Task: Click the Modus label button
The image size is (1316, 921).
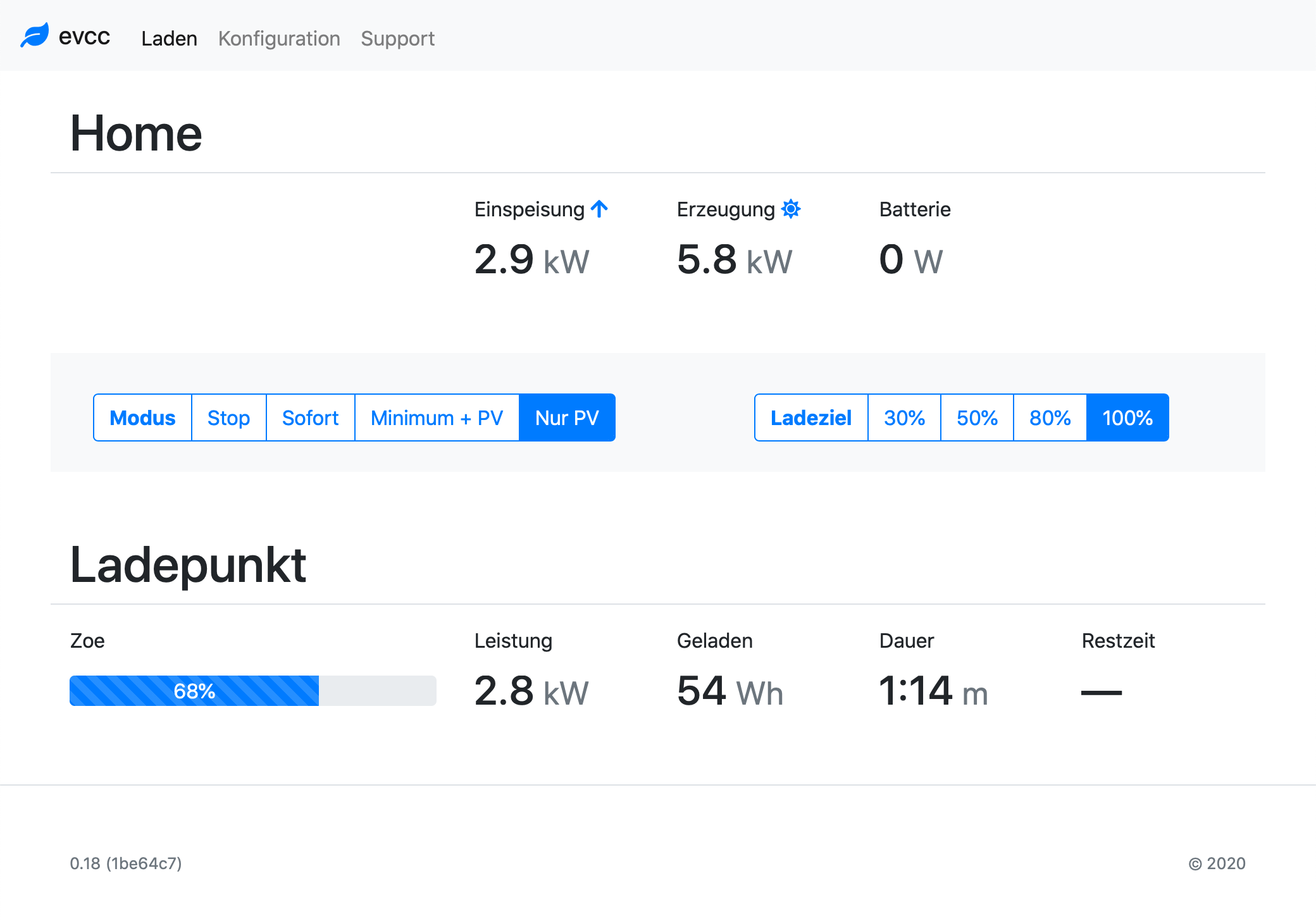Action: click(142, 418)
